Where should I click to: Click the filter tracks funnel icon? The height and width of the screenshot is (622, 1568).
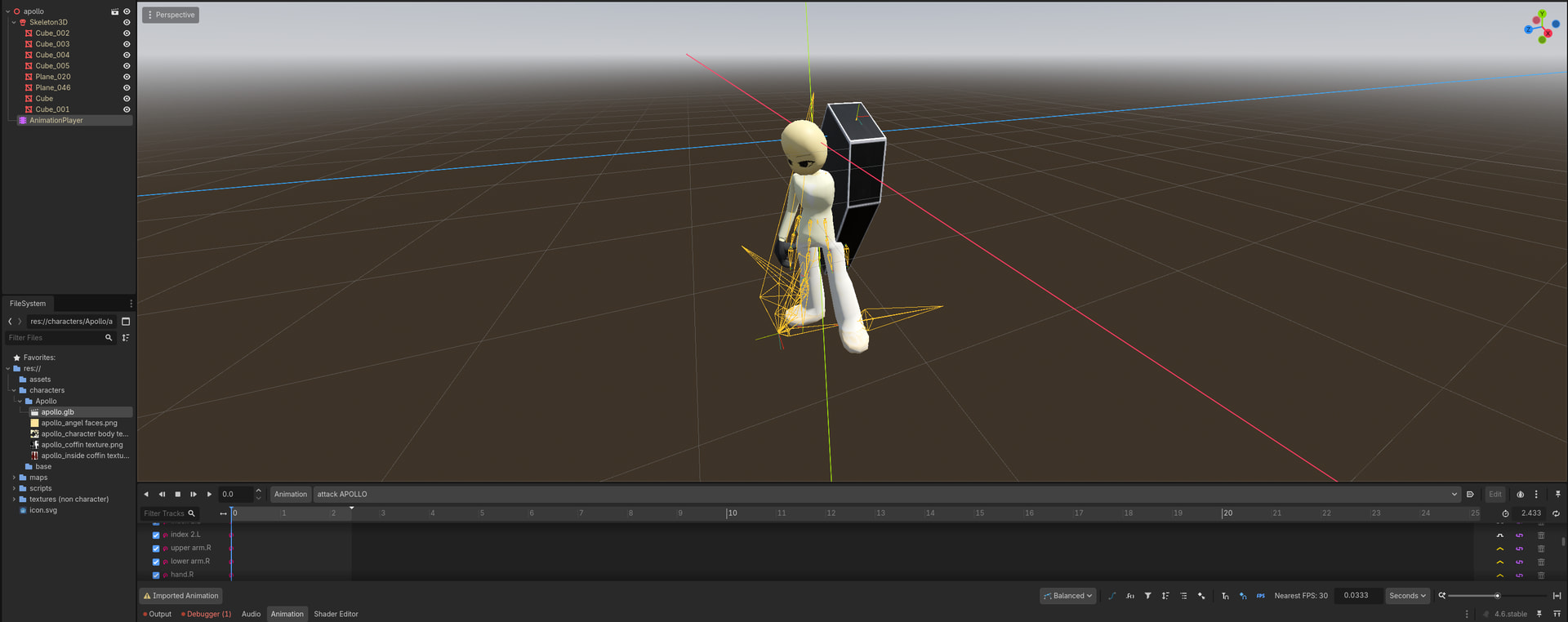pyautogui.click(x=1147, y=596)
